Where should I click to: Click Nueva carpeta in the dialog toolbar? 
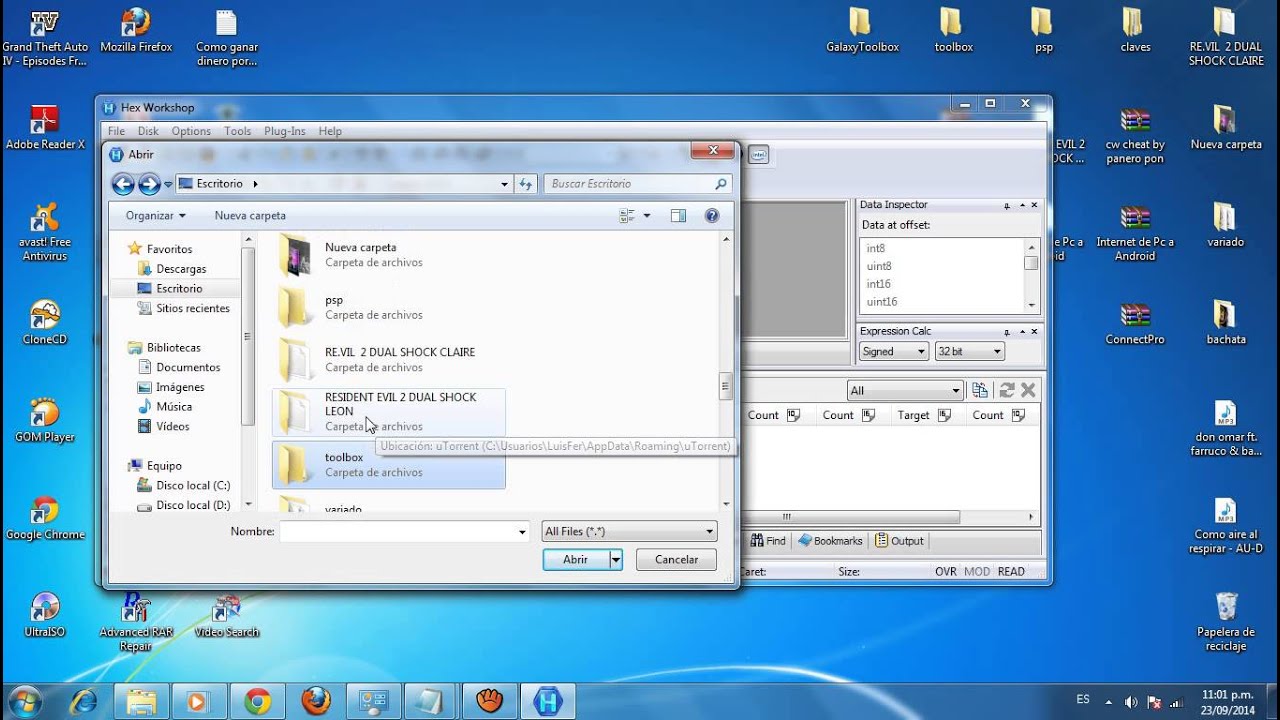(250, 215)
